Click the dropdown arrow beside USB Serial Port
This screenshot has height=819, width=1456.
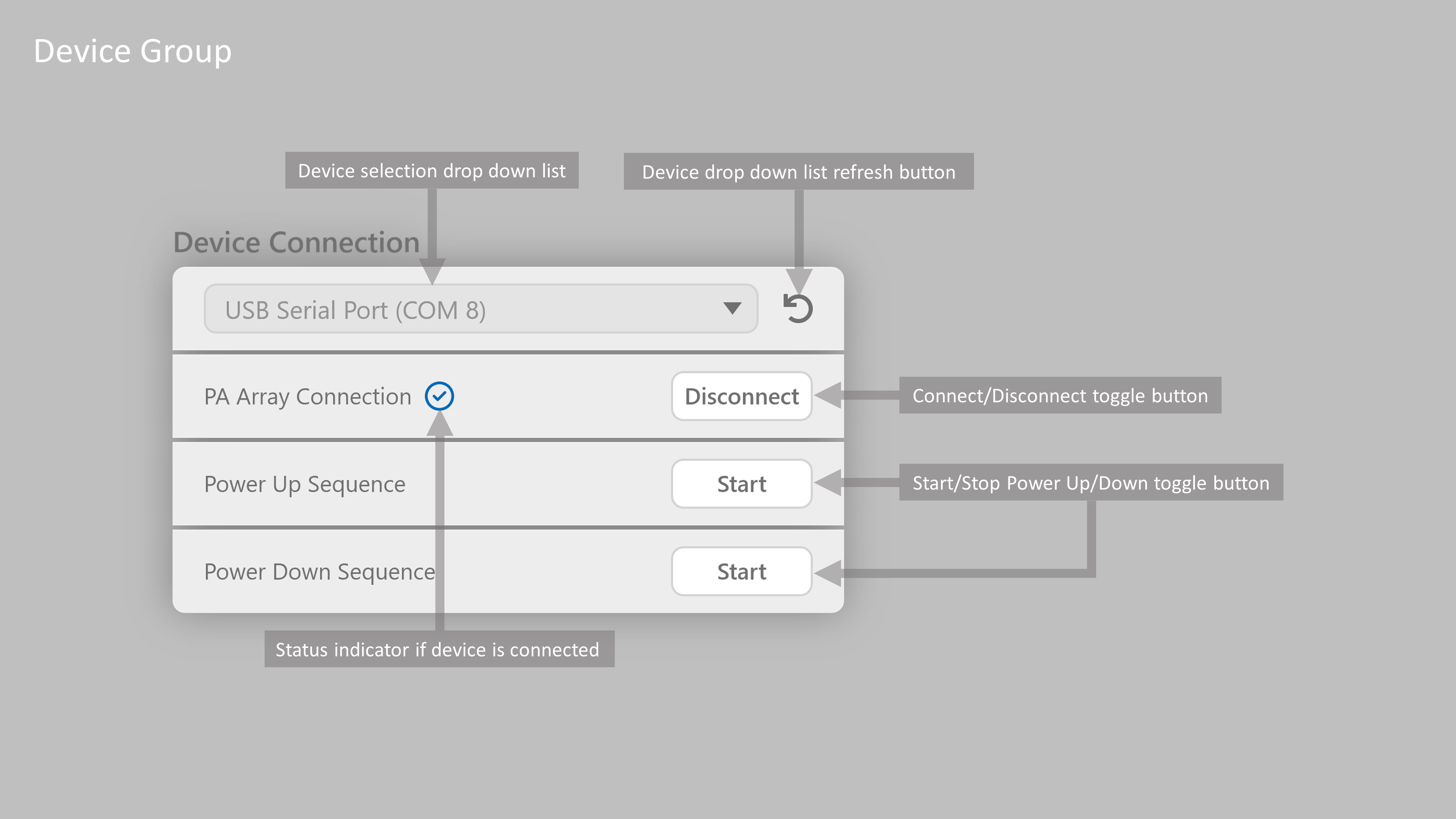coord(732,308)
